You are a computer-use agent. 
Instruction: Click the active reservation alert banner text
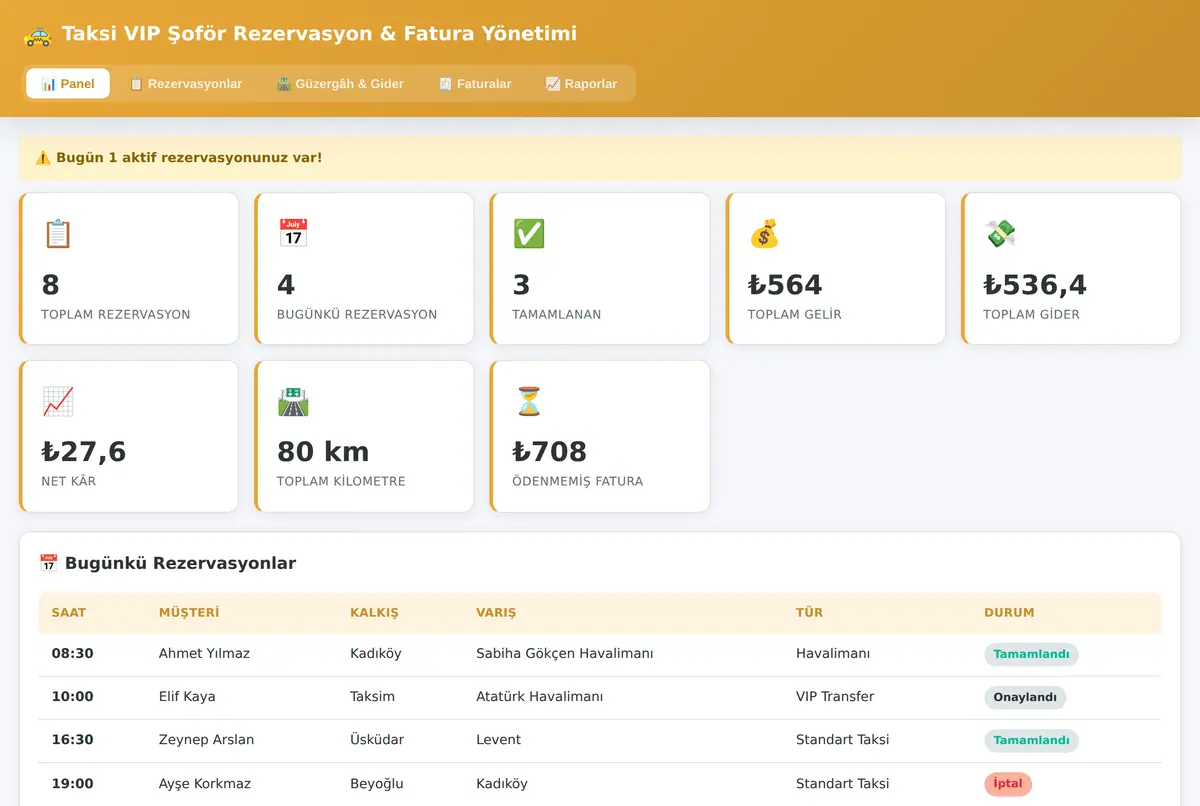(x=189, y=158)
